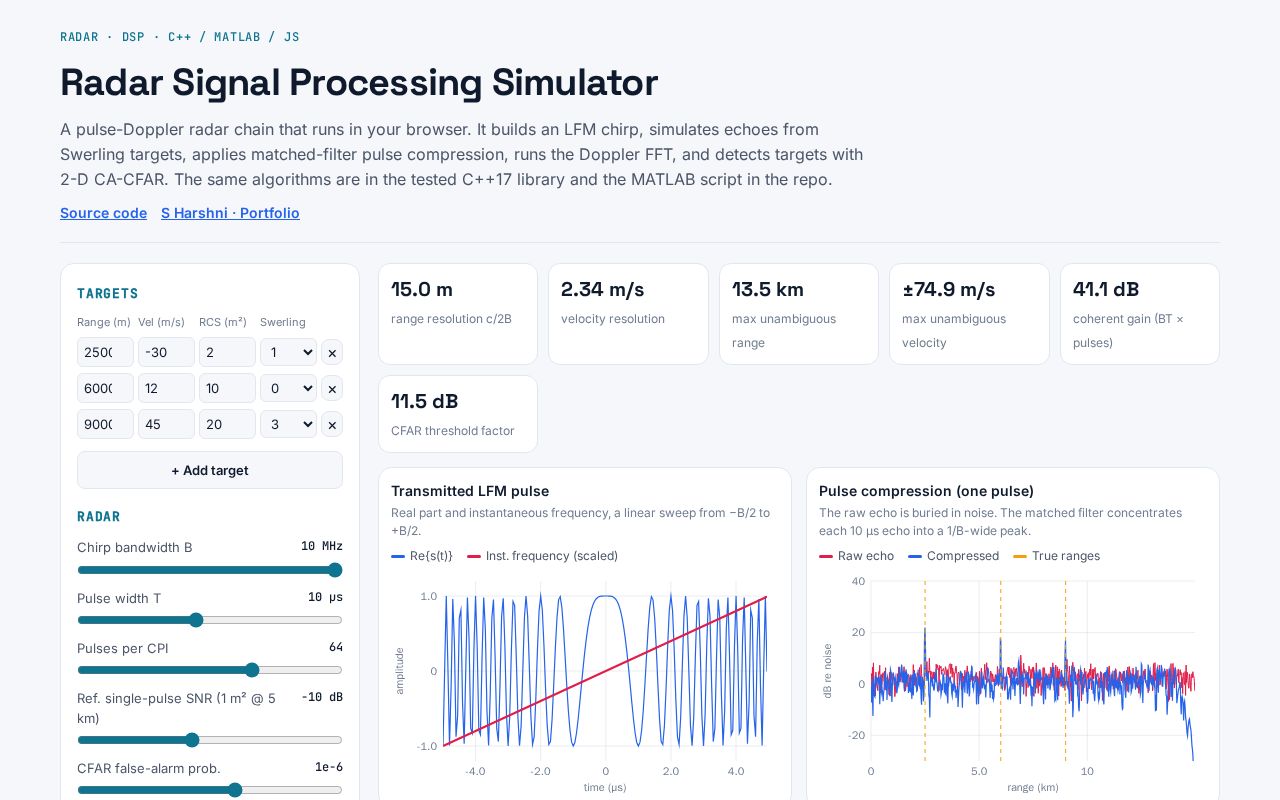Toggle the Raw echo legend entry

[x=856, y=556]
